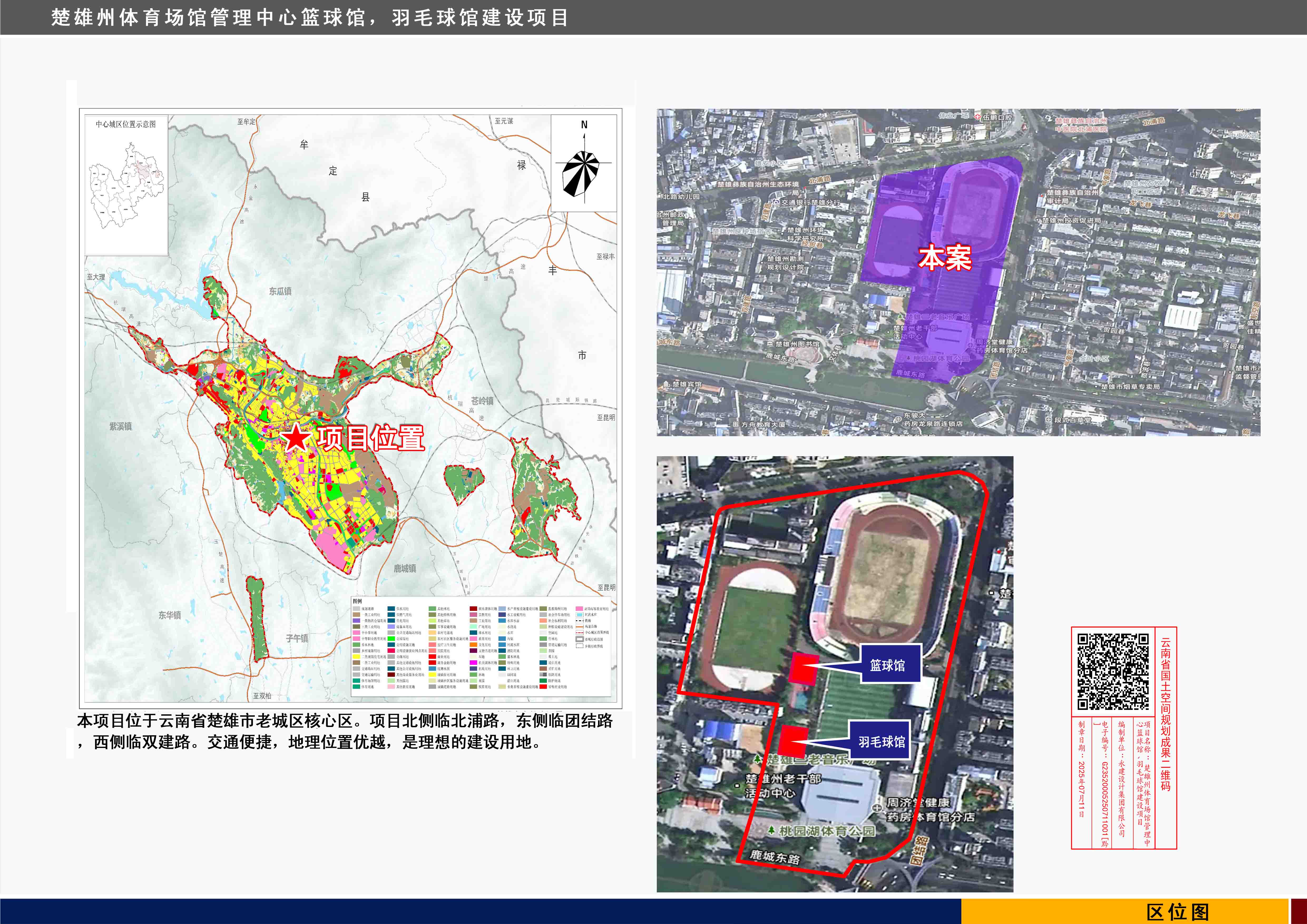Click the 项目位置 red text label
1307x924 pixels.
(371, 438)
